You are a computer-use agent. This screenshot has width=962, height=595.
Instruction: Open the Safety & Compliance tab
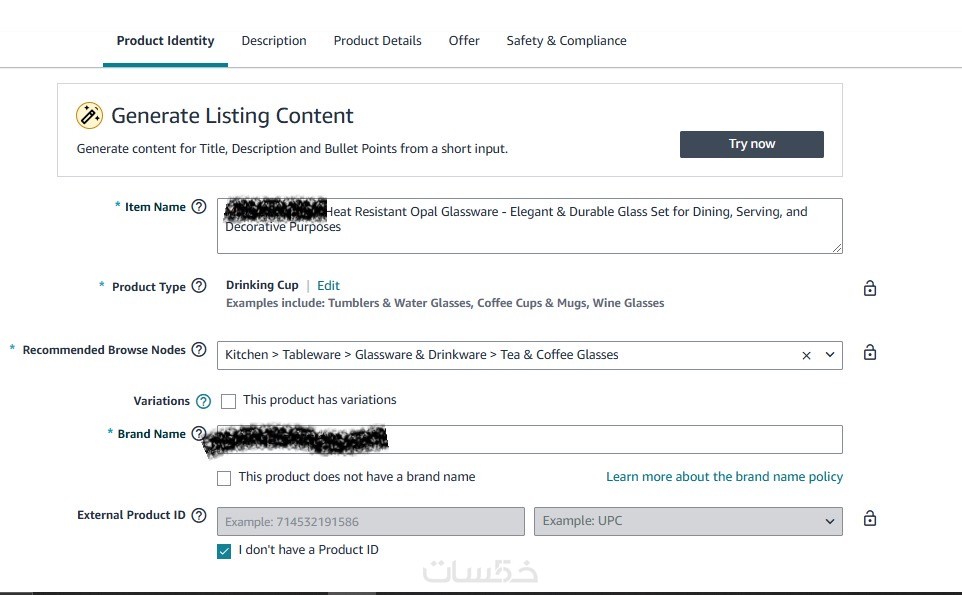(566, 41)
